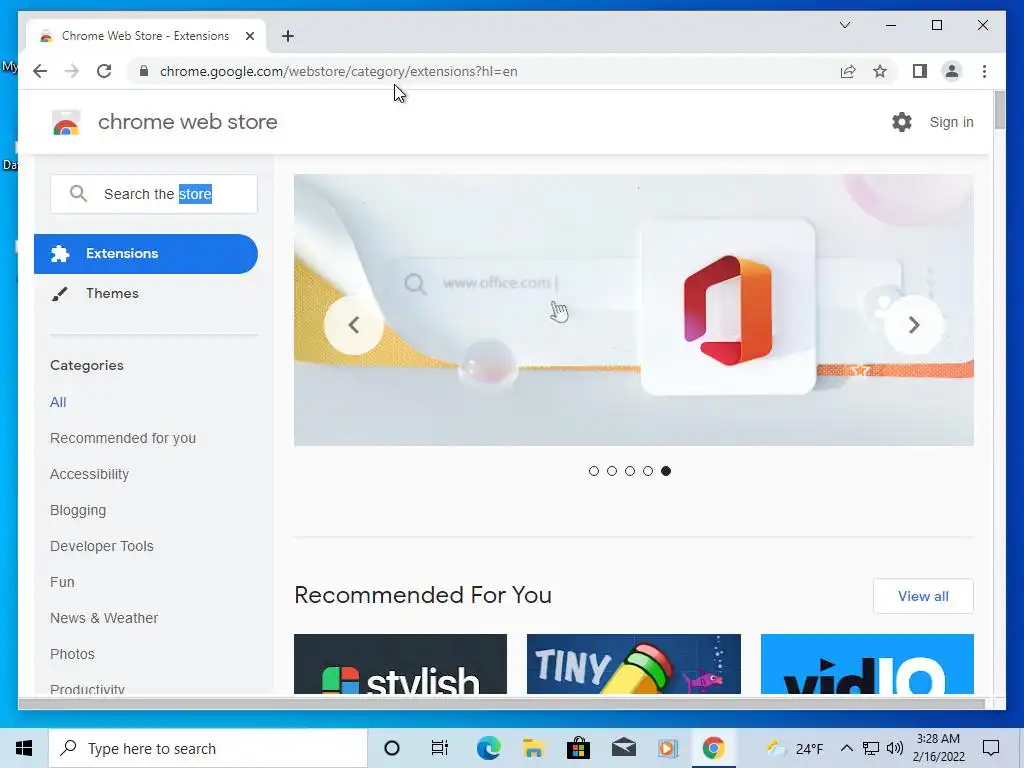Open the tab search down-arrow
The image size is (1024, 768).
pyautogui.click(x=845, y=25)
